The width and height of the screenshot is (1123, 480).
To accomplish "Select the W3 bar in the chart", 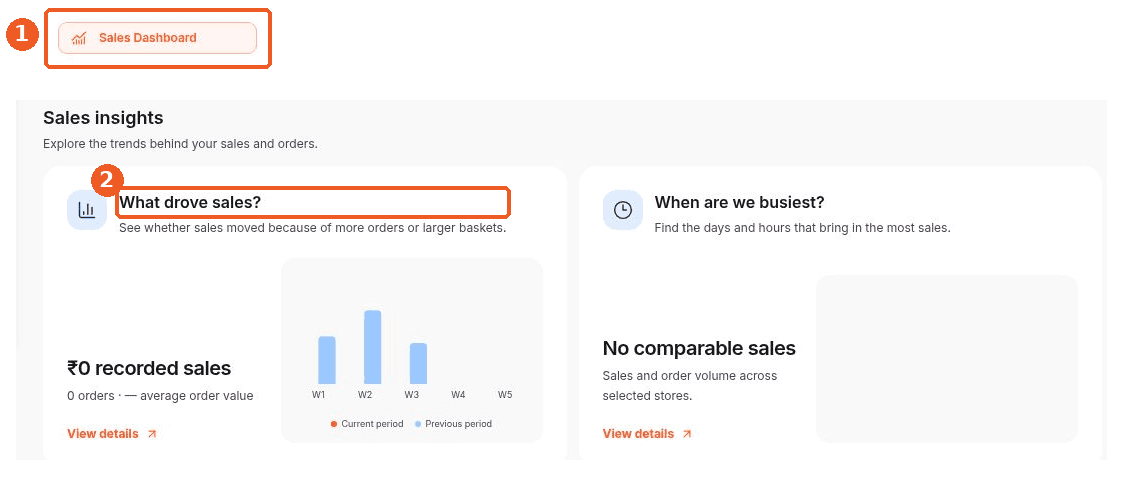I will (x=418, y=364).
